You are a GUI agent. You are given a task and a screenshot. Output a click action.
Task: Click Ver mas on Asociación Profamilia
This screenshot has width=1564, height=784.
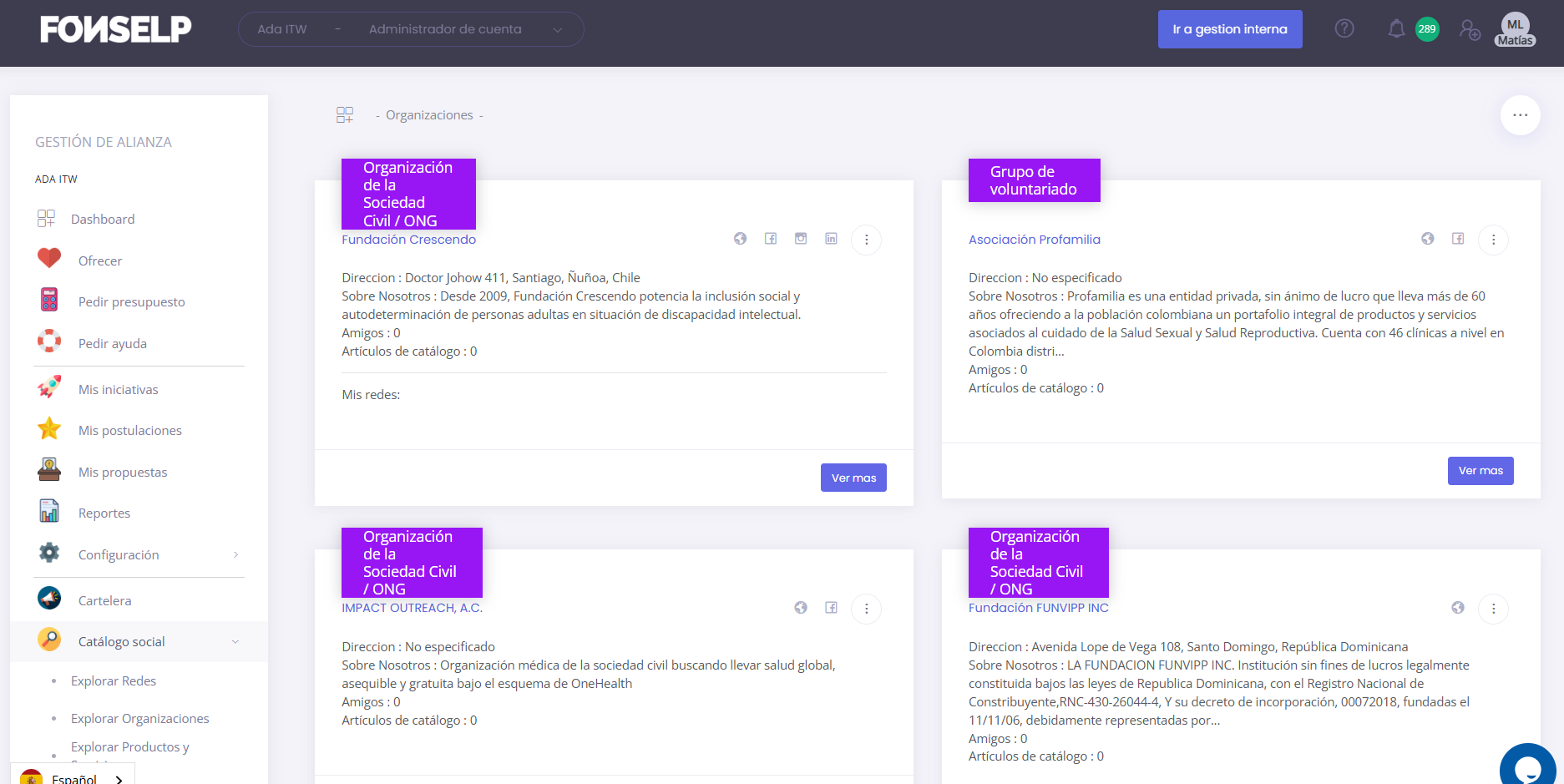click(x=1480, y=470)
